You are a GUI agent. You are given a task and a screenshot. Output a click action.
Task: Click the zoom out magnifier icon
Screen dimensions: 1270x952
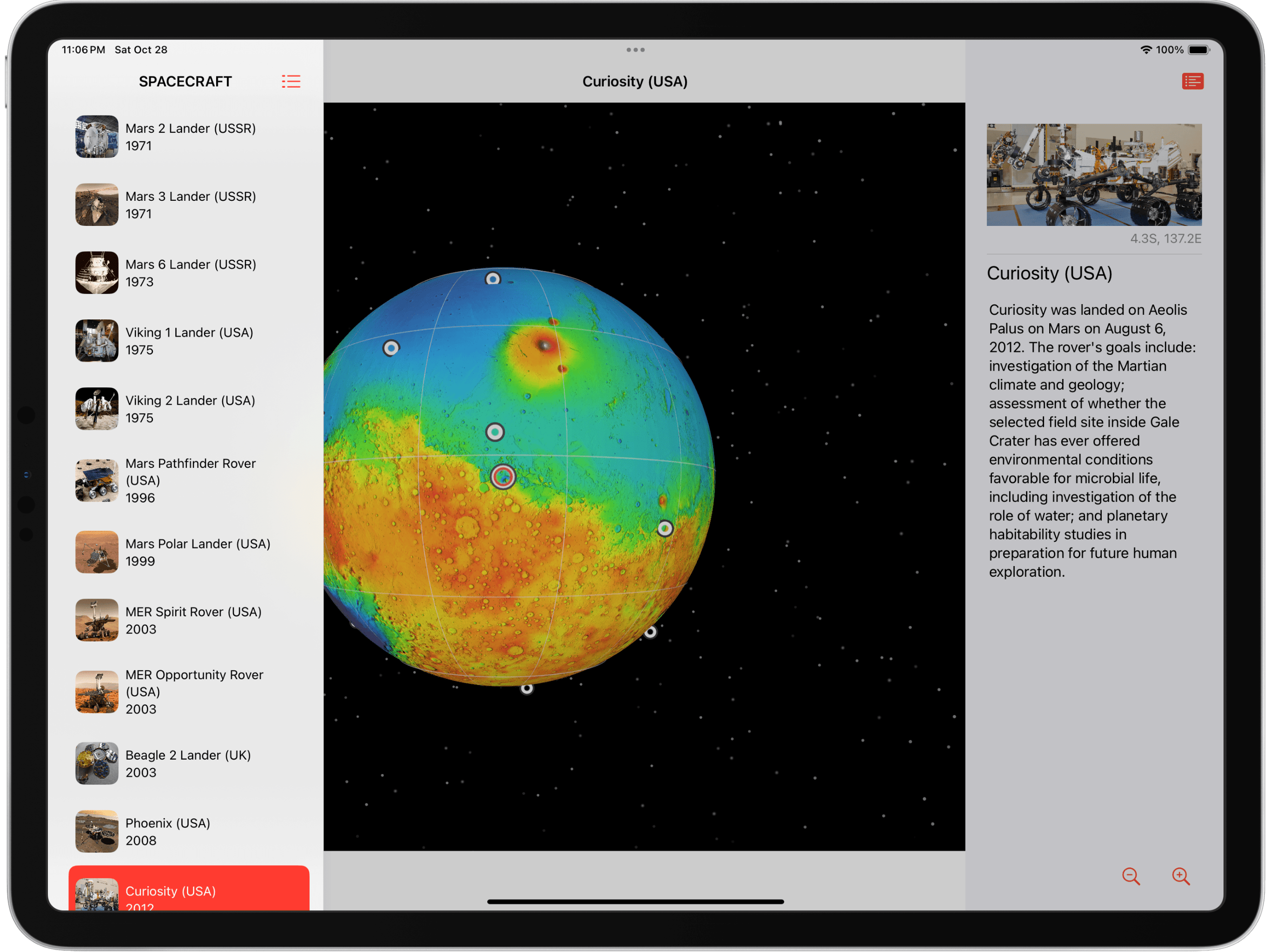tap(1131, 876)
